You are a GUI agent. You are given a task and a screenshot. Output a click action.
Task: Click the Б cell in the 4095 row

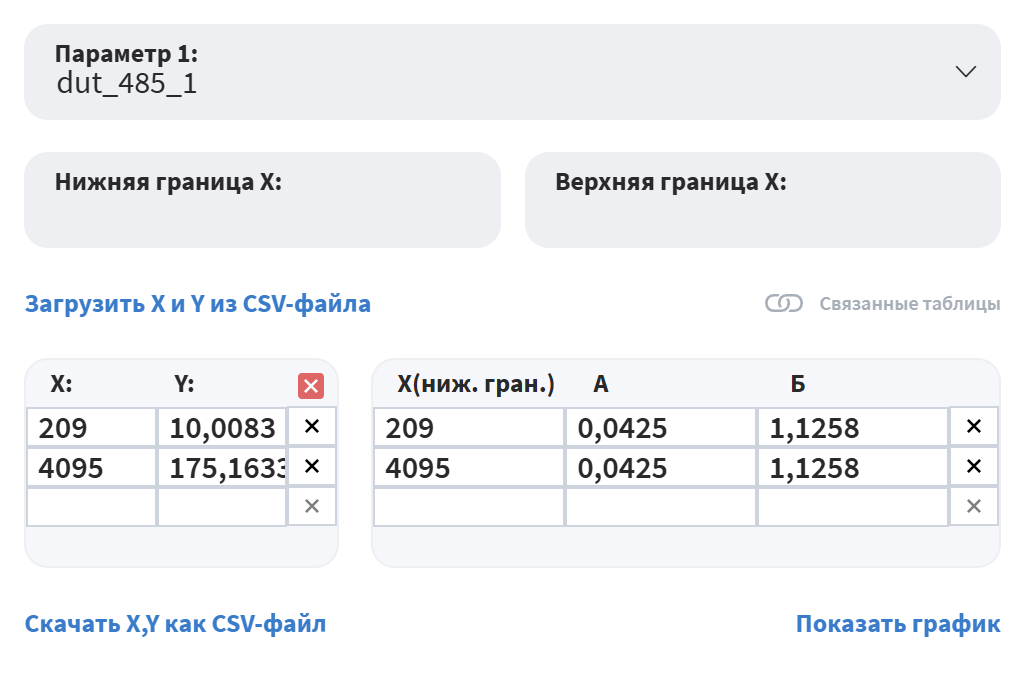point(852,468)
